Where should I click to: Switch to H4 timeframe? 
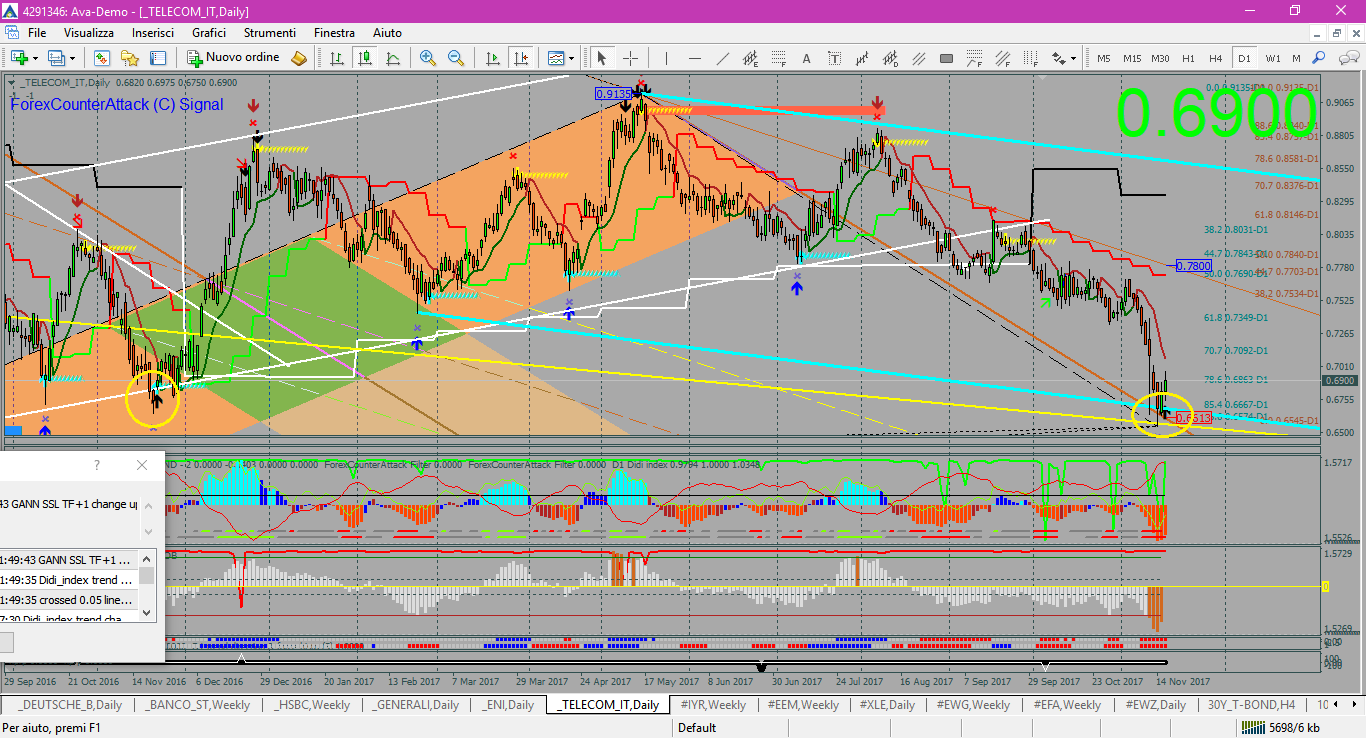pyautogui.click(x=1215, y=58)
